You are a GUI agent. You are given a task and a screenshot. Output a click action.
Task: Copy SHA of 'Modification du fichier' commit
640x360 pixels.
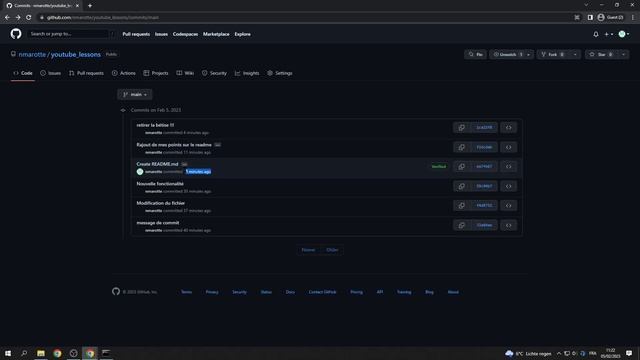pos(461,205)
